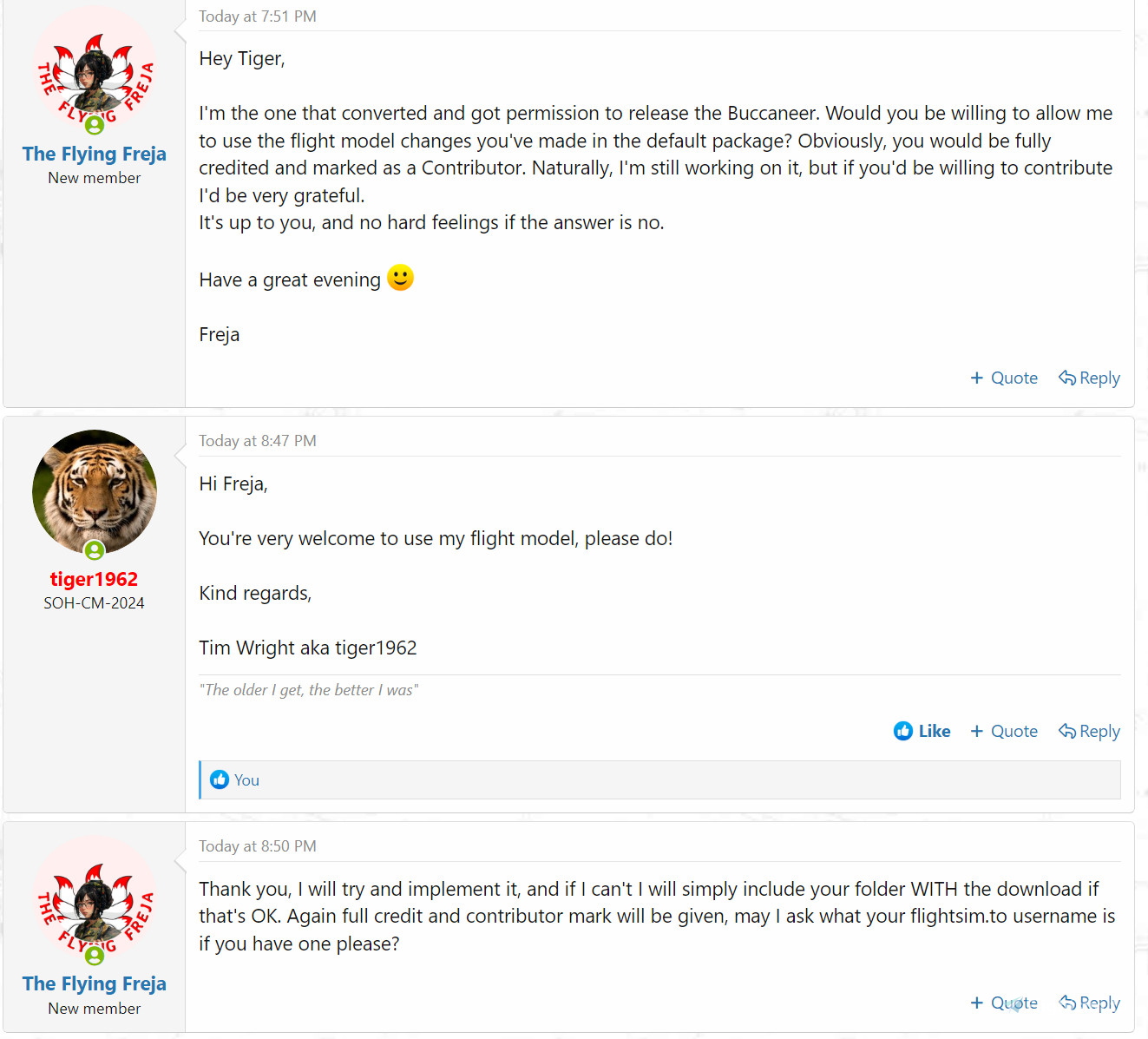The width and height of the screenshot is (1148, 1039).
Task: Click tiger1962's tiger avatar picture
Action: pos(95,491)
